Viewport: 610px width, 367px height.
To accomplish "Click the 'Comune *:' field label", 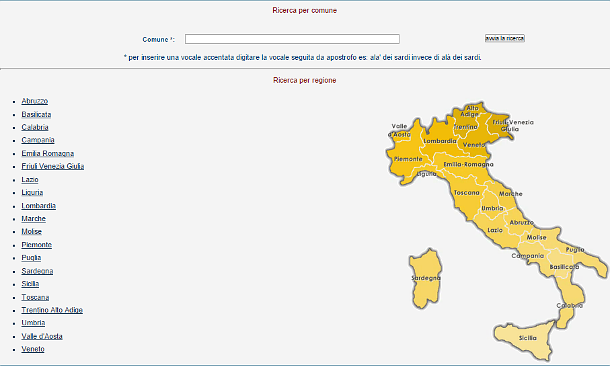I will pos(158,40).
